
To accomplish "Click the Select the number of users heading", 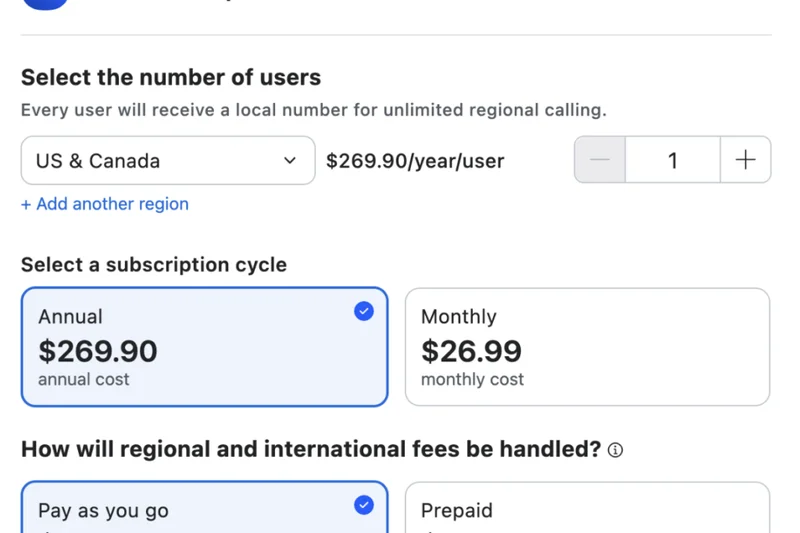I will [171, 77].
